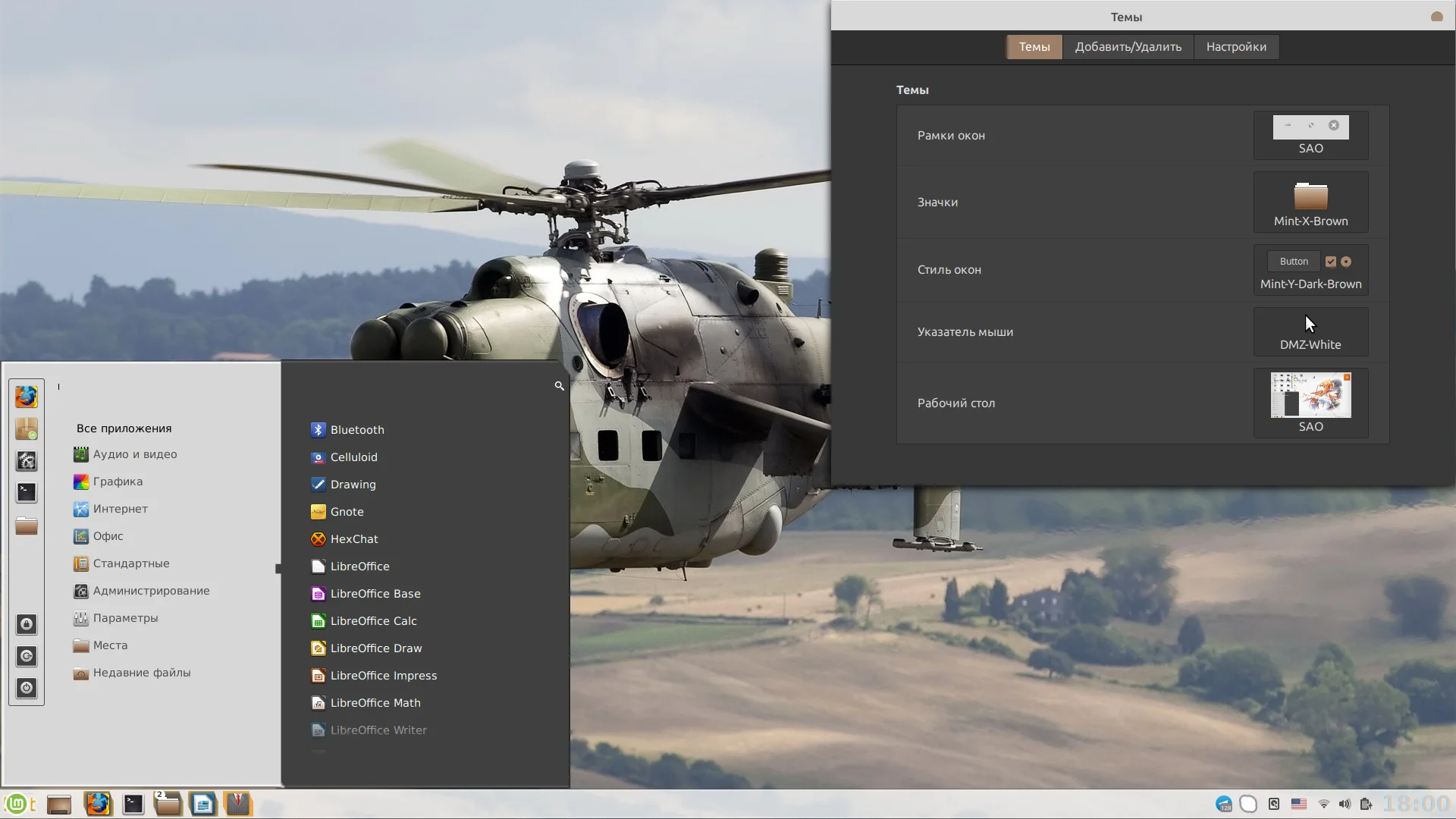Click the US flag keyboard layout indicator

1299,804
